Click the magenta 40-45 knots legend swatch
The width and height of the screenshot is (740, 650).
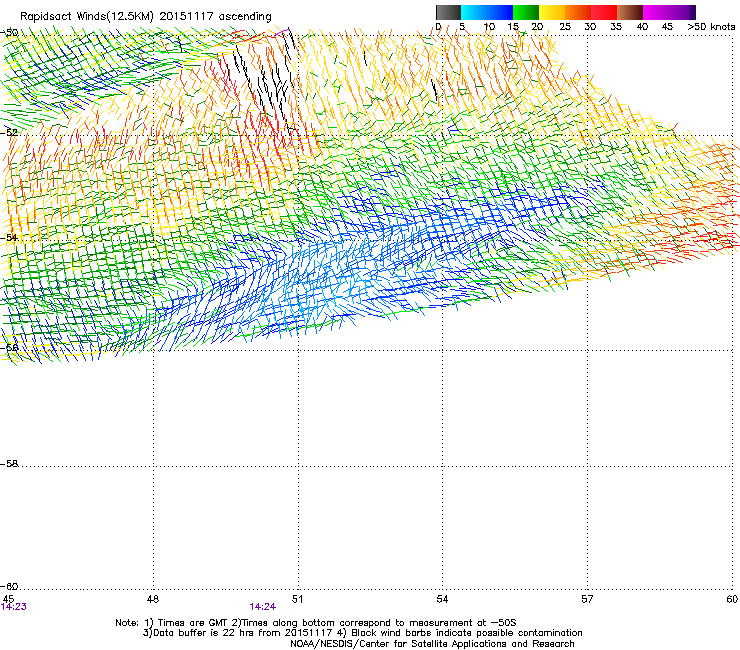point(656,12)
